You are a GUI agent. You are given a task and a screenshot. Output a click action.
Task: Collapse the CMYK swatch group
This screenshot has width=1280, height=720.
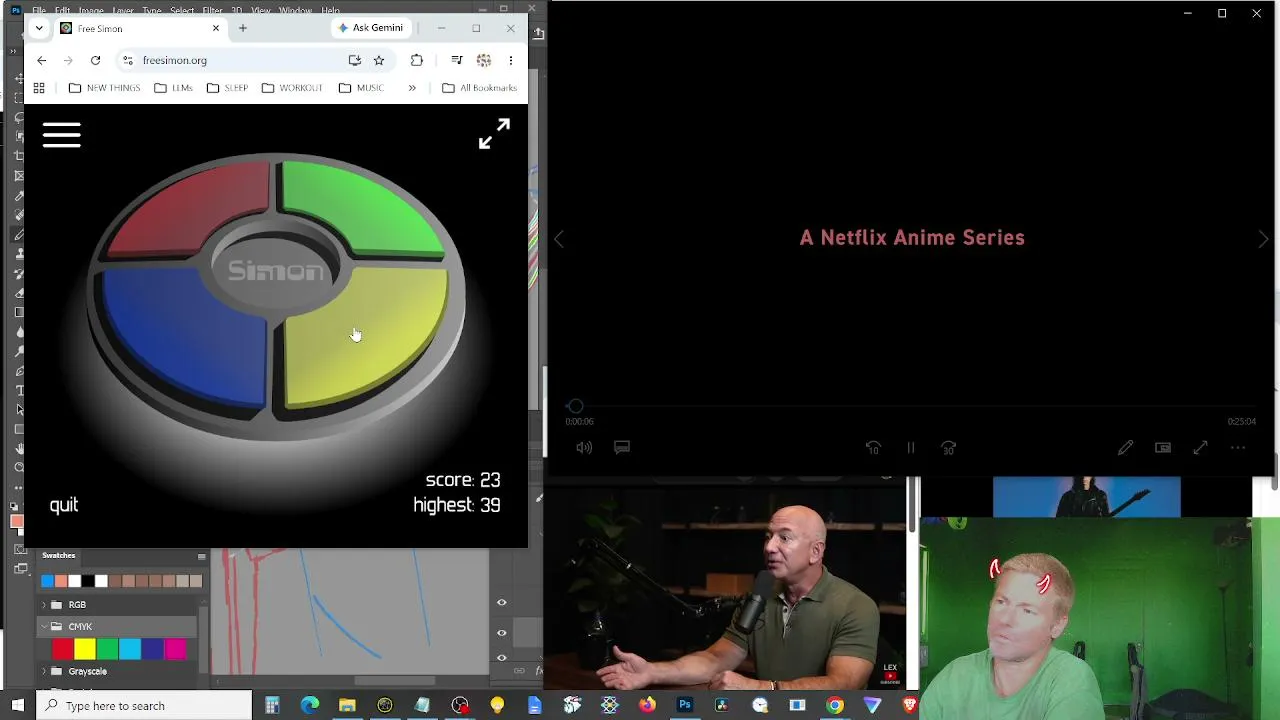pyautogui.click(x=43, y=627)
